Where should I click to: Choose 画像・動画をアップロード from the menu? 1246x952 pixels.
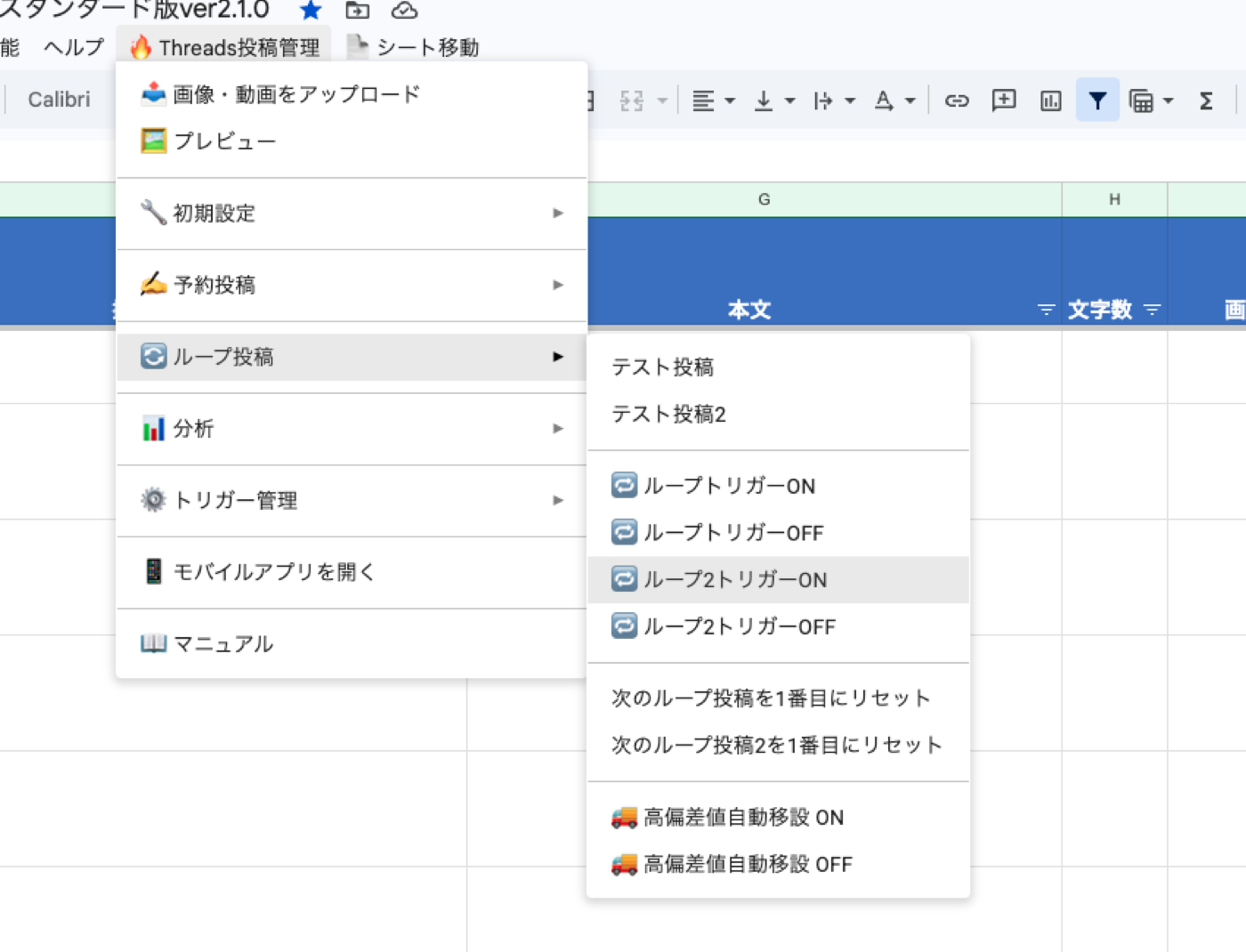coord(352,94)
